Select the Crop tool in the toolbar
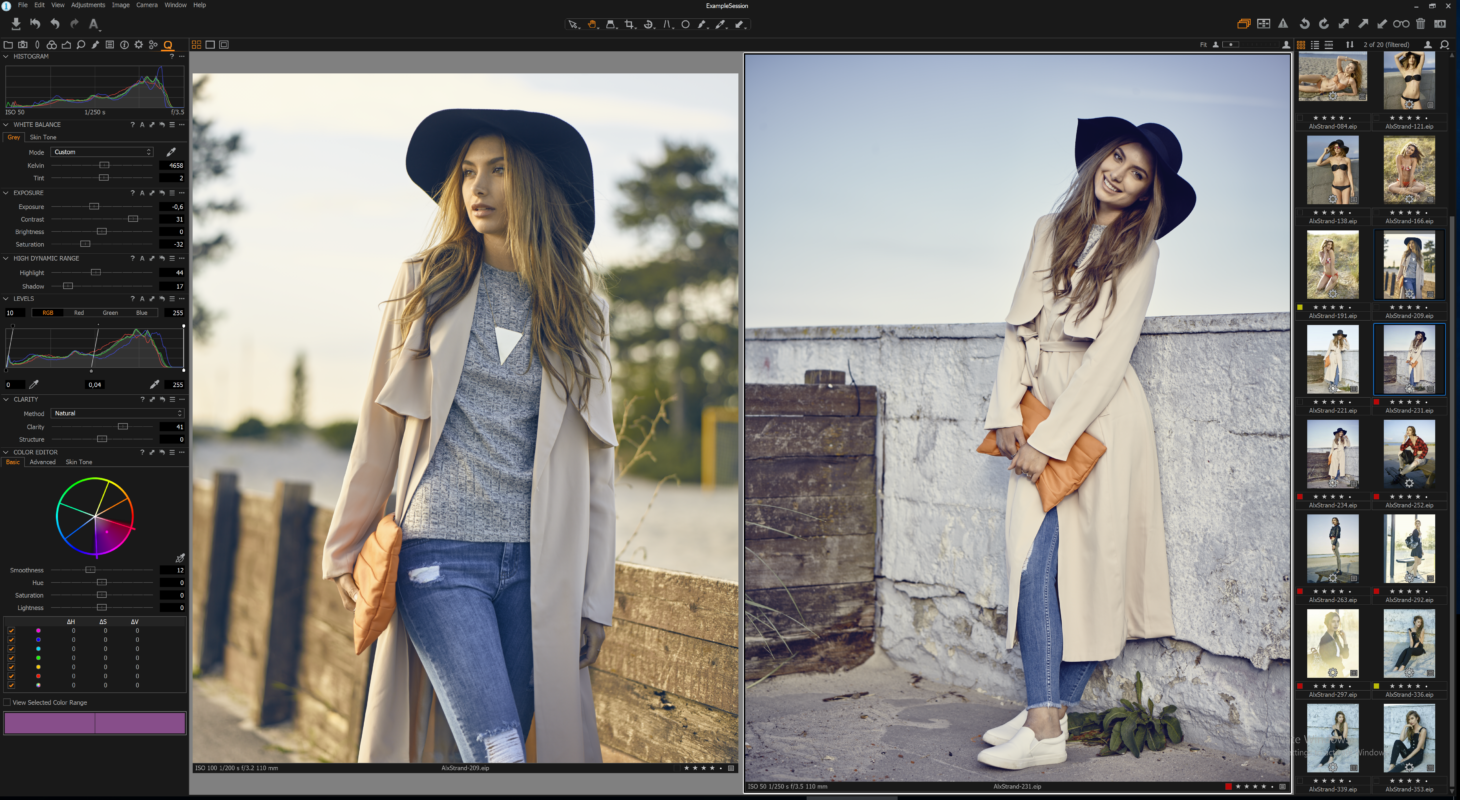The width and height of the screenshot is (1460, 800). point(631,25)
